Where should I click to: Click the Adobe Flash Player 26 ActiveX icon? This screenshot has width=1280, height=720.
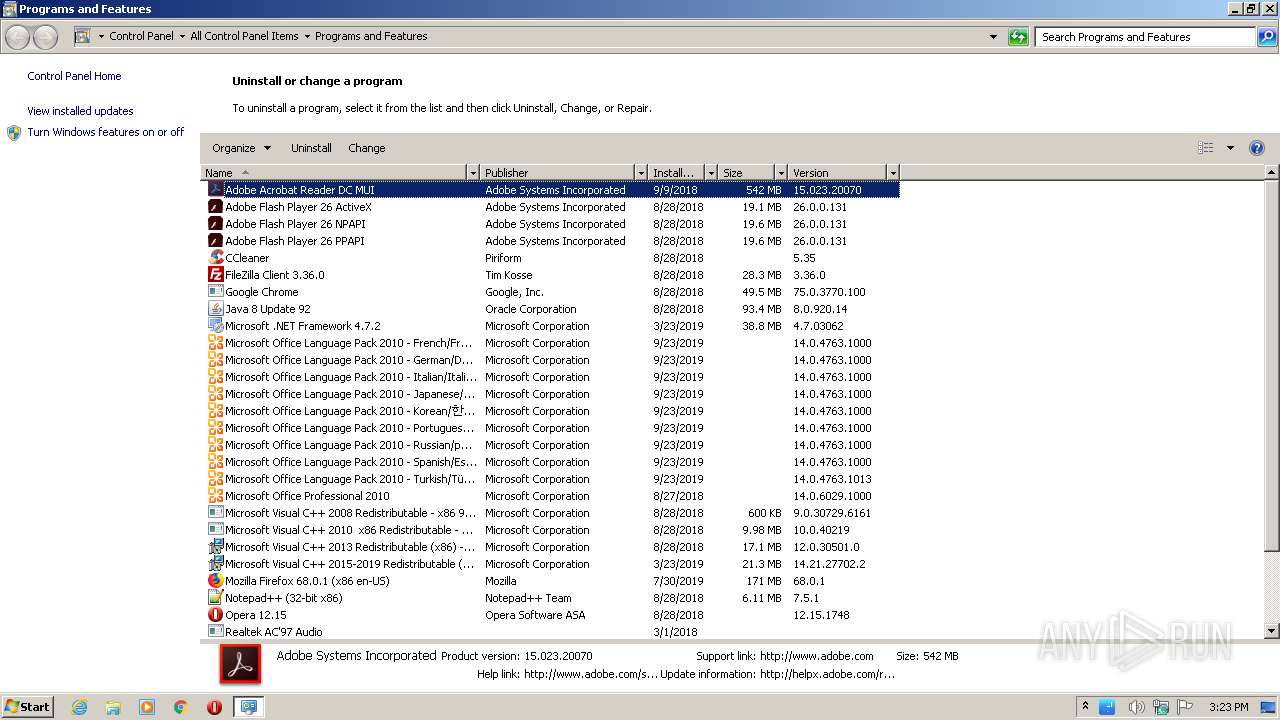click(215, 207)
